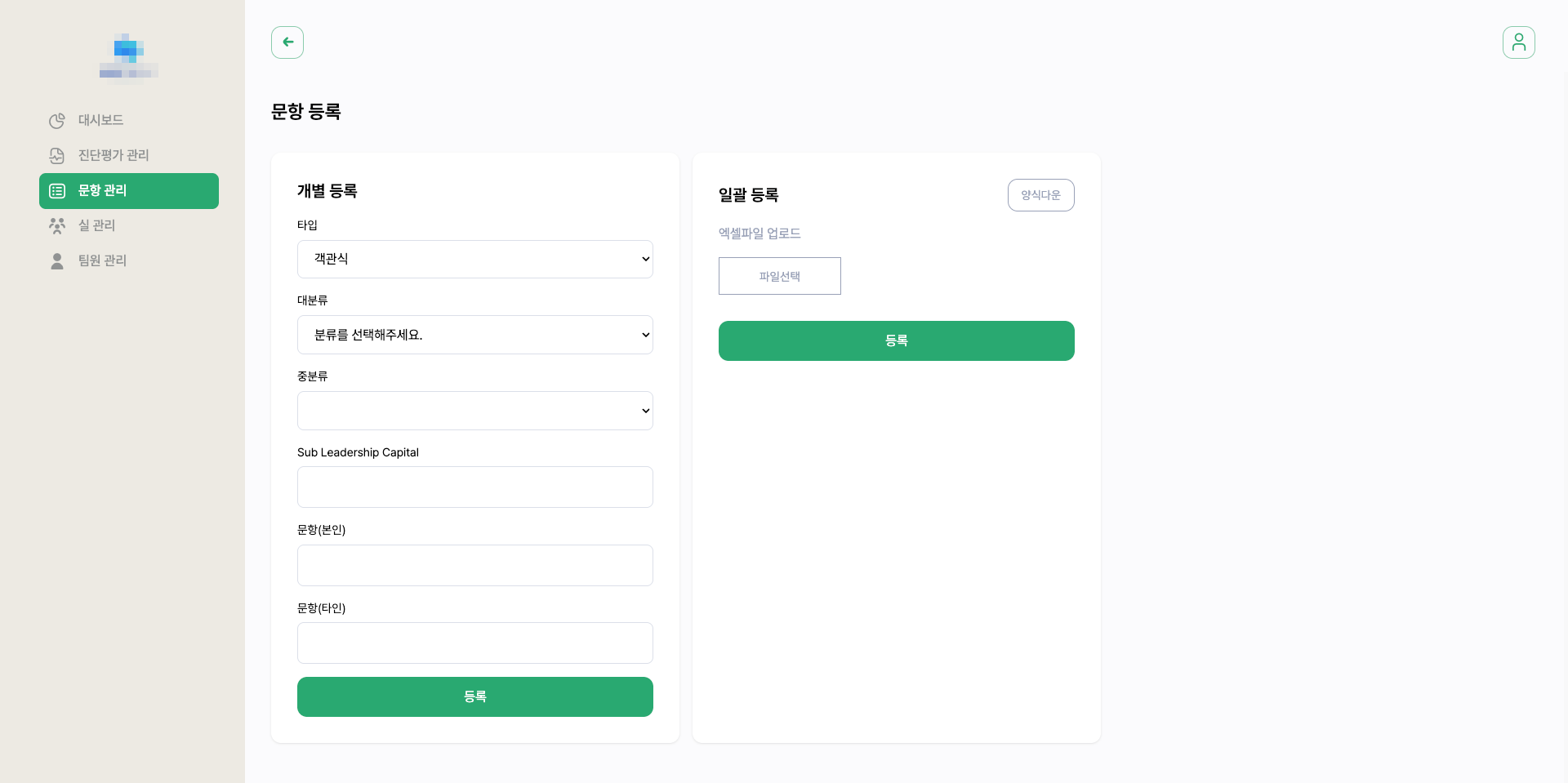The width and height of the screenshot is (1568, 783).
Task: Open the empty 중분류 dropdown
Action: (x=475, y=411)
